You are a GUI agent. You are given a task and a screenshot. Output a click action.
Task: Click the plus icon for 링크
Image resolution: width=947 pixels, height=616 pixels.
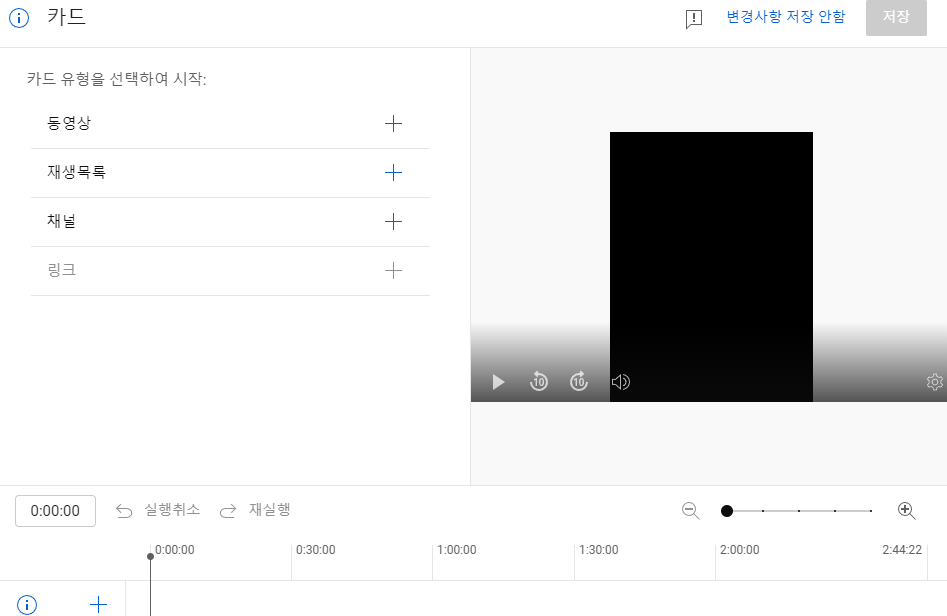393,271
